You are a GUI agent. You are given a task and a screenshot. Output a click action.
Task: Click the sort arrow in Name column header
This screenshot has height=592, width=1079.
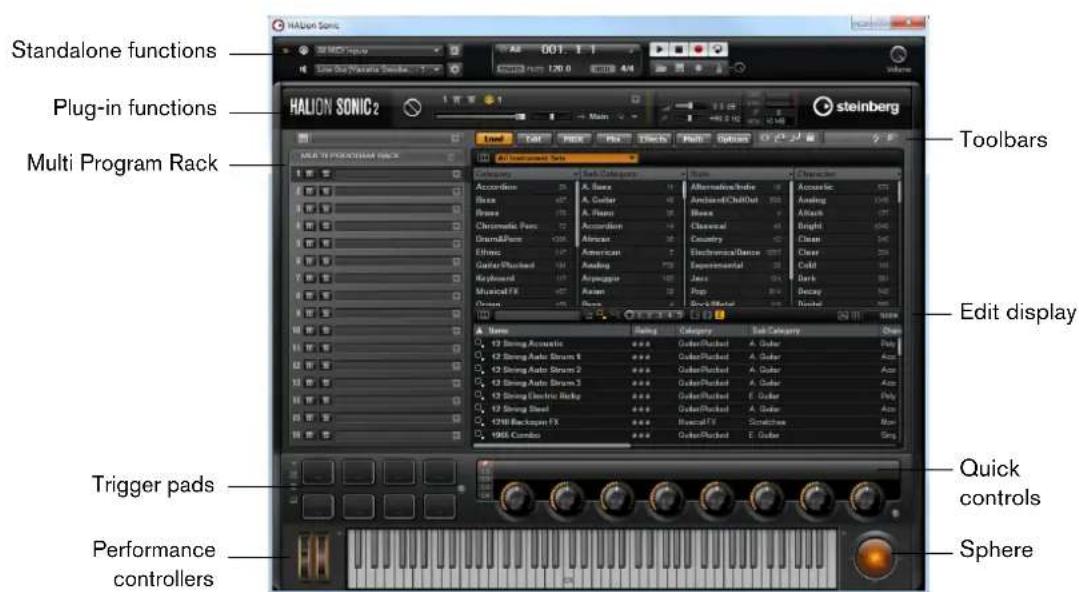(x=480, y=330)
